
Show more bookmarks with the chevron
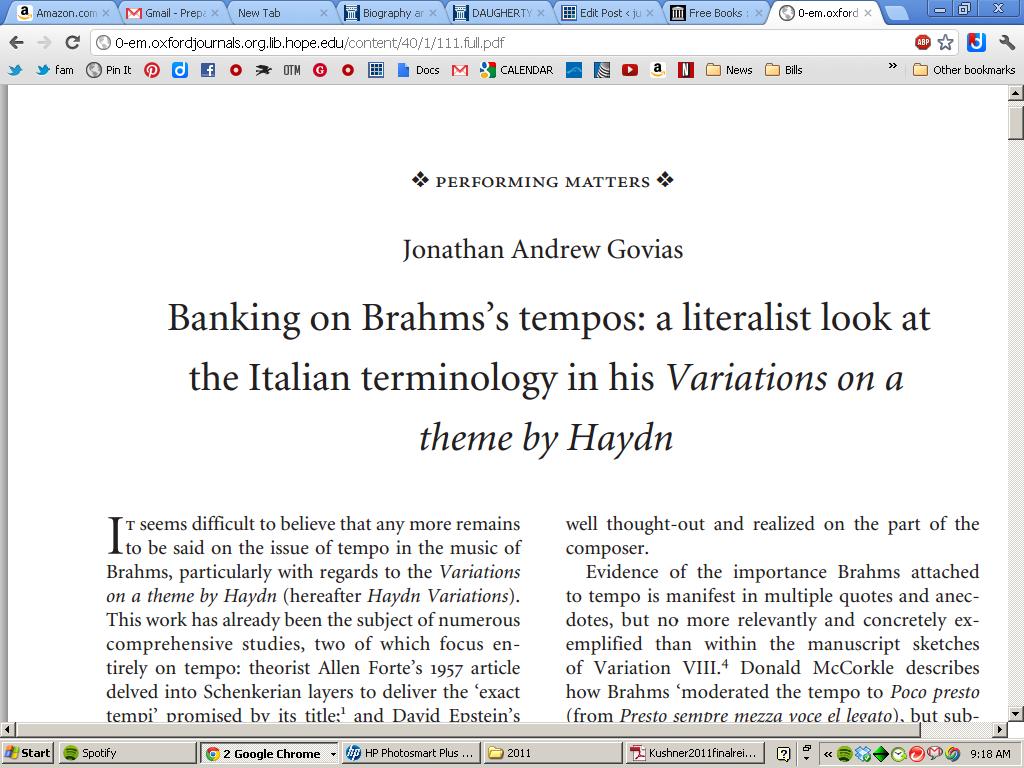coord(893,67)
